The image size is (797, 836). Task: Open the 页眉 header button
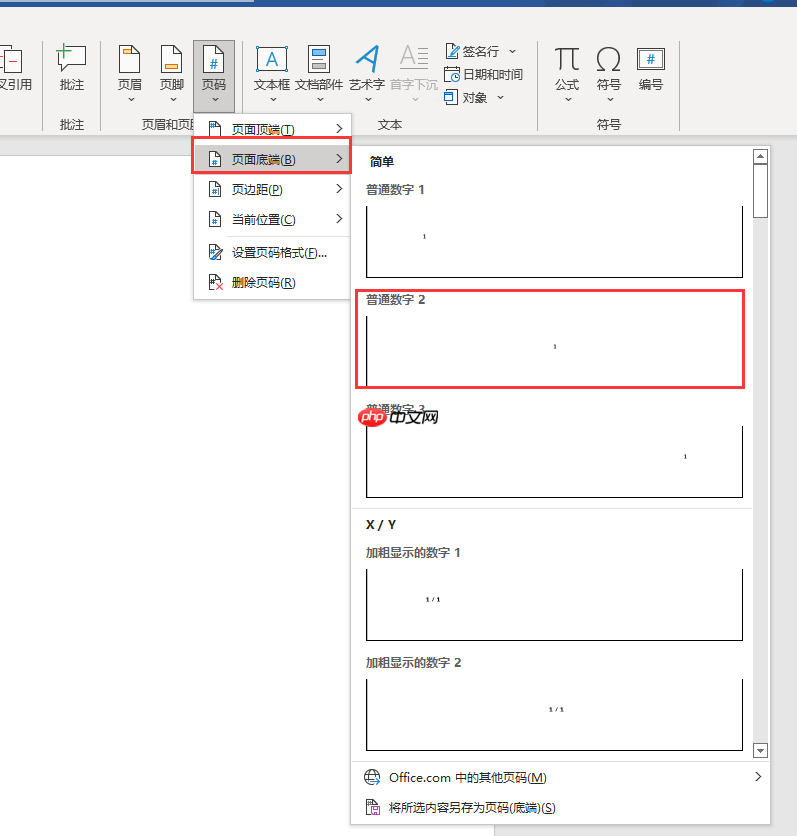(130, 72)
